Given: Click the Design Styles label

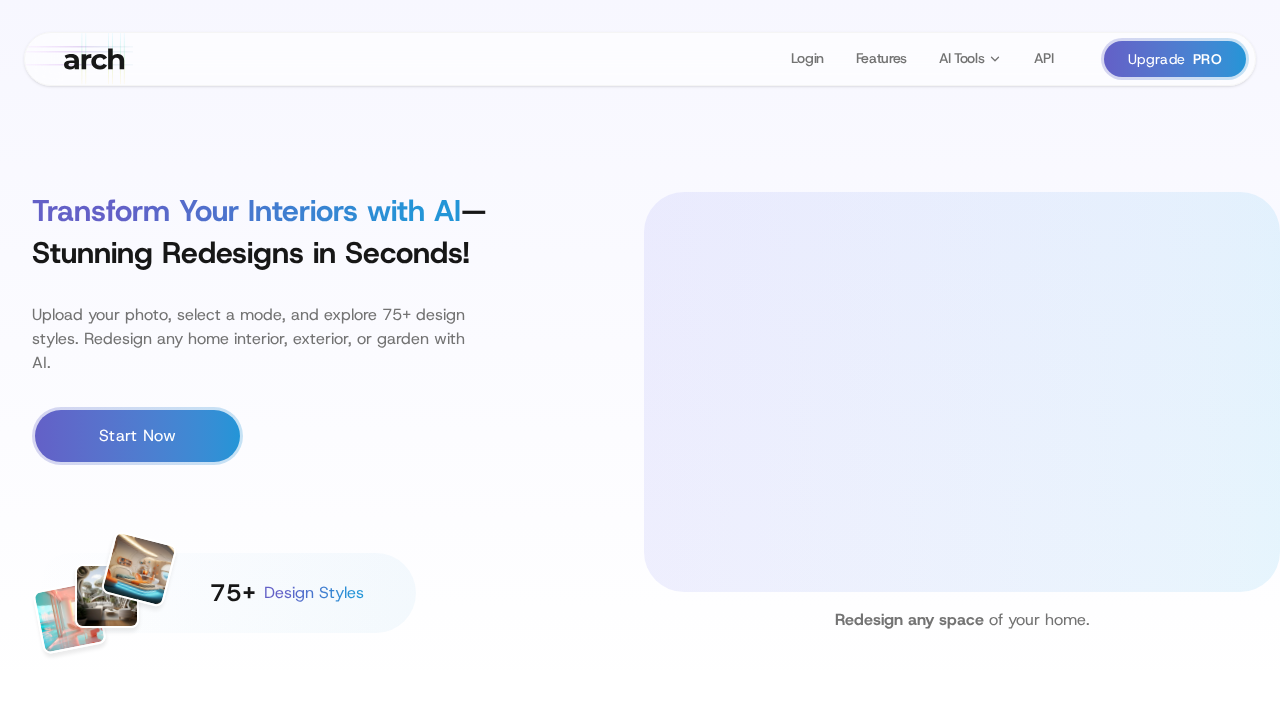Looking at the screenshot, I should coord(314,593).
